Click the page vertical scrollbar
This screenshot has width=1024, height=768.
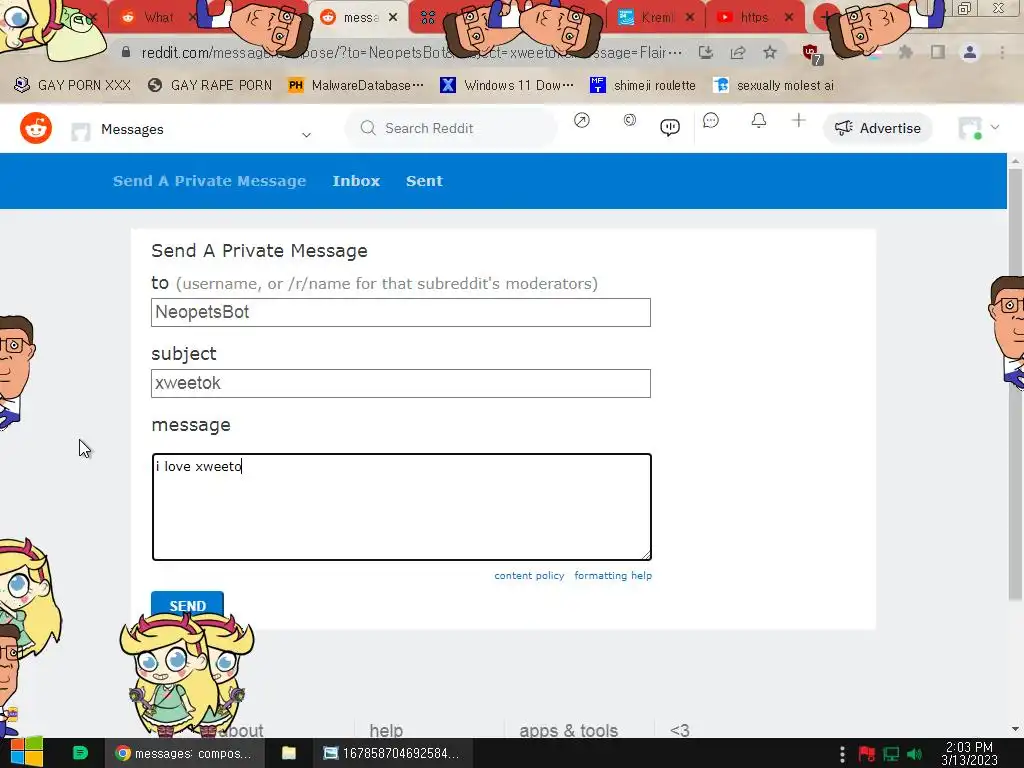coord(1016,383)
